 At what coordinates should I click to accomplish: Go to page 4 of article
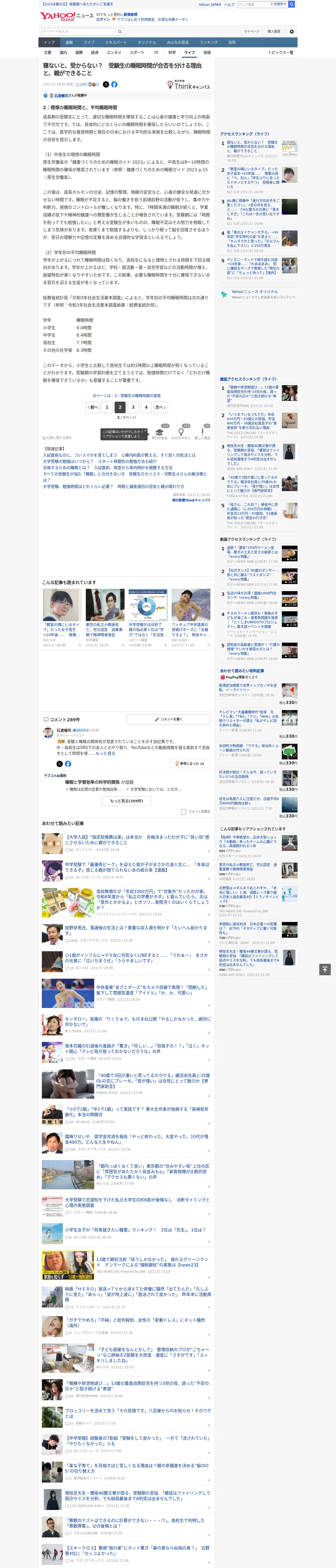[146, 407]
